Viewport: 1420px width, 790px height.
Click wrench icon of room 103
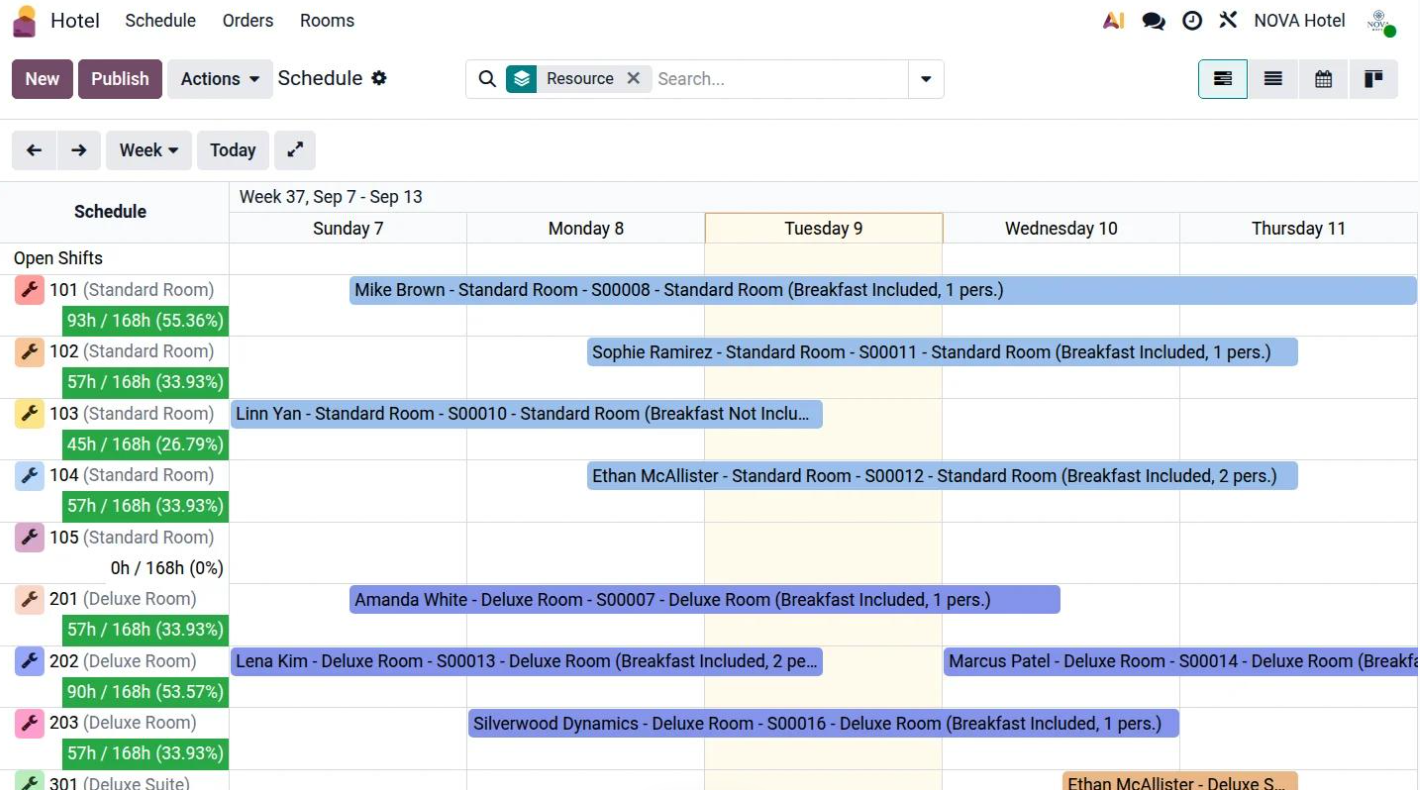30,414
